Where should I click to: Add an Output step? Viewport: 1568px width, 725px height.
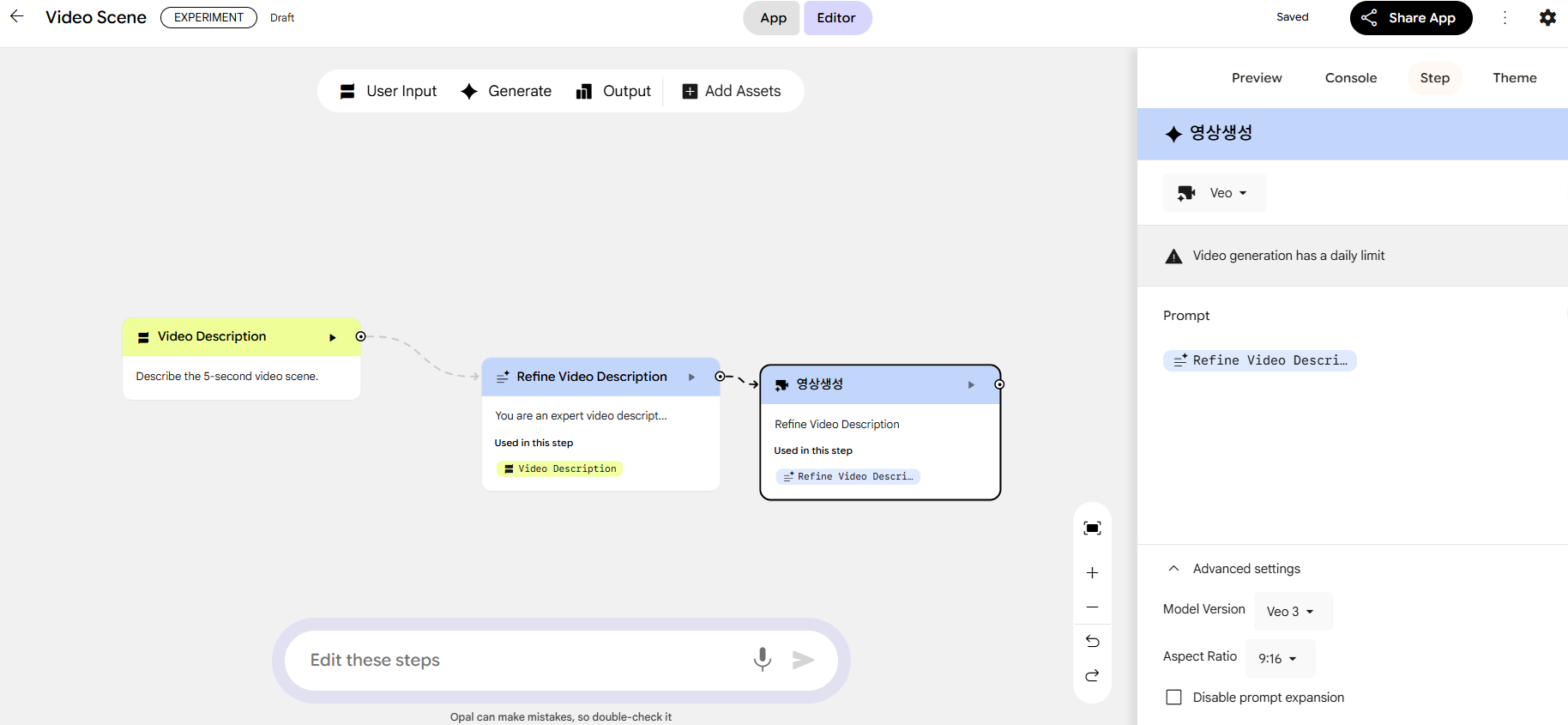pyautogui.click(x=613, y=91)
